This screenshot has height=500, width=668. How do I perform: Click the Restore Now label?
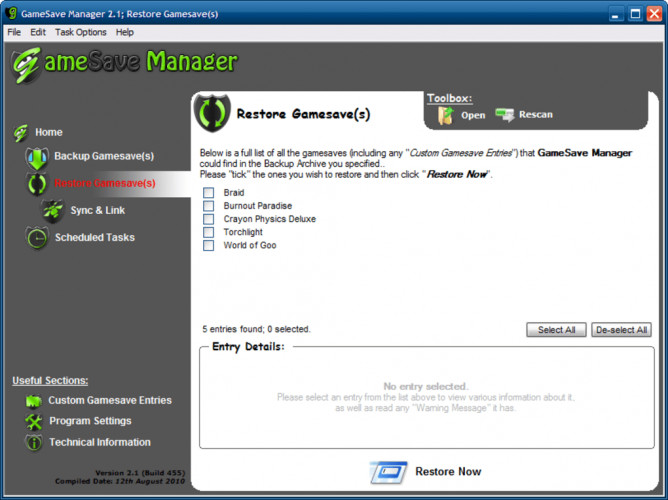point(448,471)
